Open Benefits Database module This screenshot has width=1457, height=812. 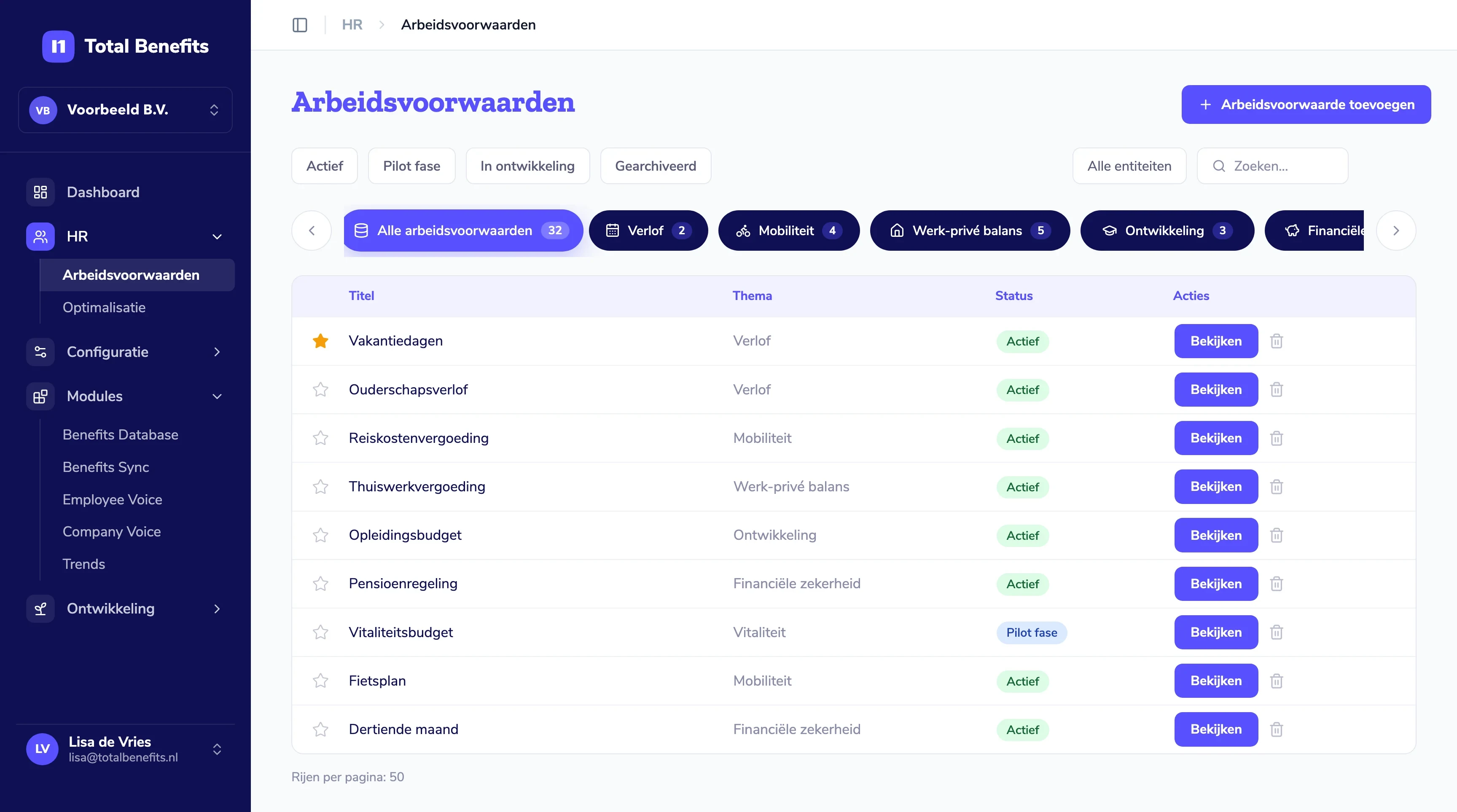point(121,435)
